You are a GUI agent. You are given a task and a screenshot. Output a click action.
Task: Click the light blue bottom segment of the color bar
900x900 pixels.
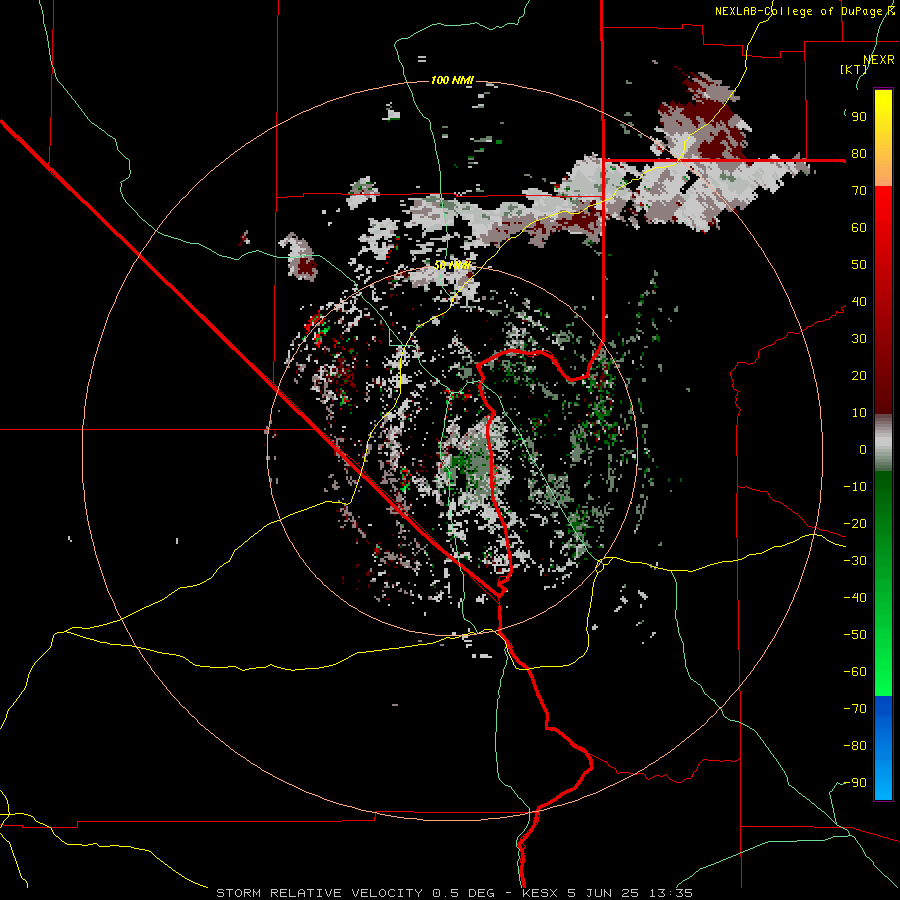coord(883,778)
